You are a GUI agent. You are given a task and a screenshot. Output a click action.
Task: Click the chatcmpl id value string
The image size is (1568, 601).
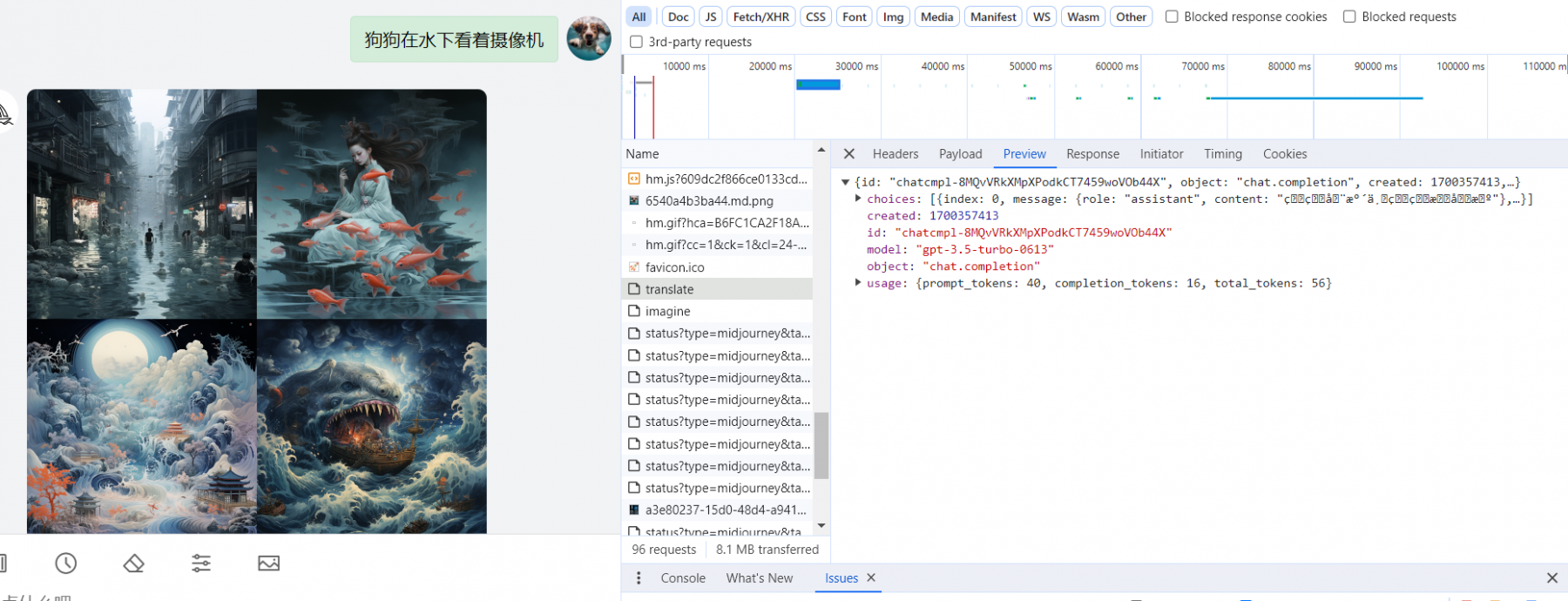click(x=1033, y=233)
